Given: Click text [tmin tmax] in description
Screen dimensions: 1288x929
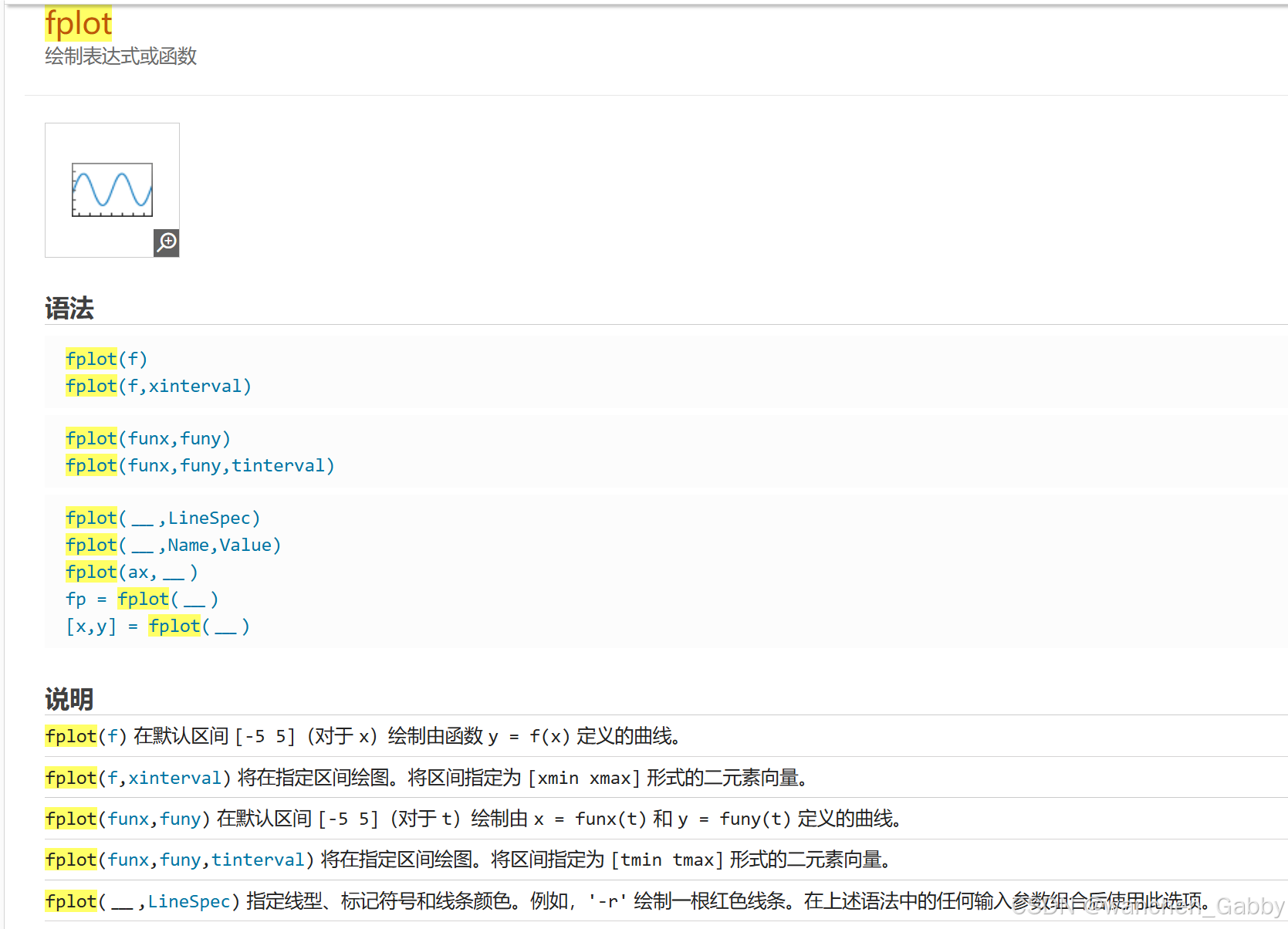Looking at the screenshot, I should coord(667,860).
